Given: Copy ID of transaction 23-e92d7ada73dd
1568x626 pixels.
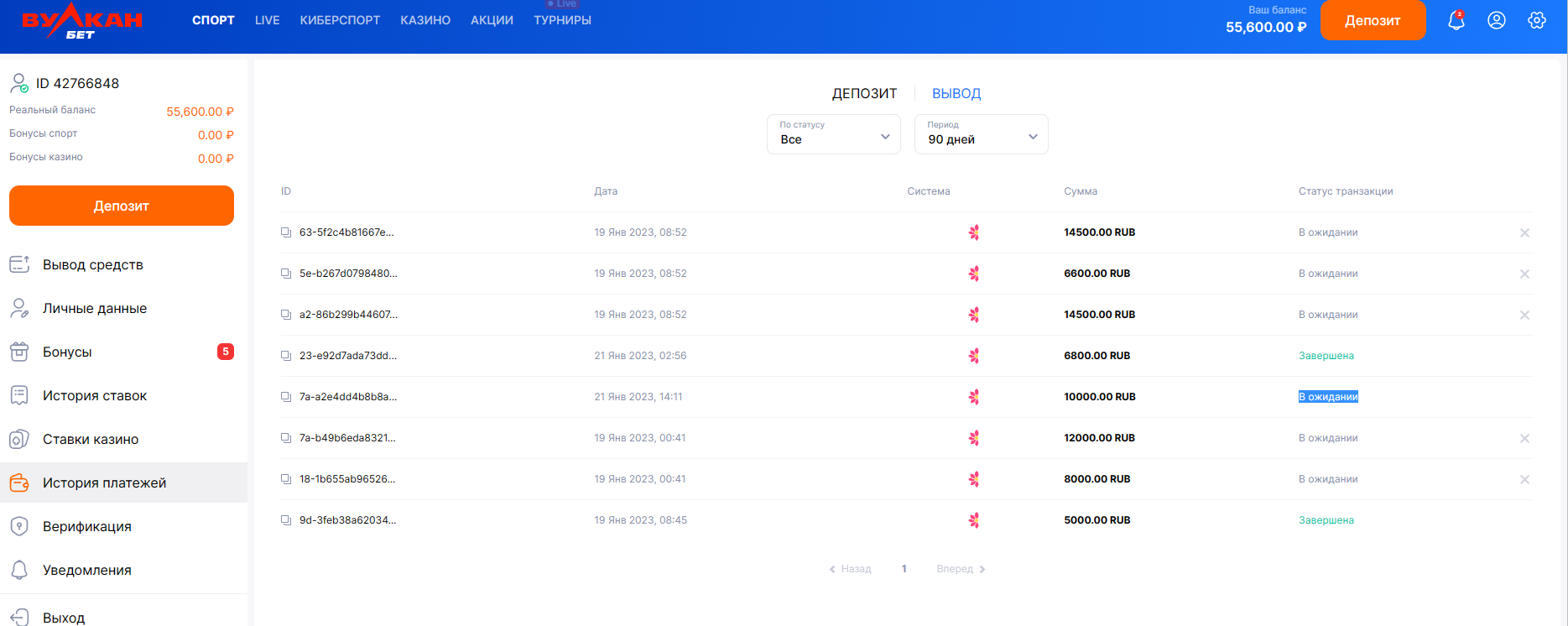Looking at the screenshot, I should (286, 356).
